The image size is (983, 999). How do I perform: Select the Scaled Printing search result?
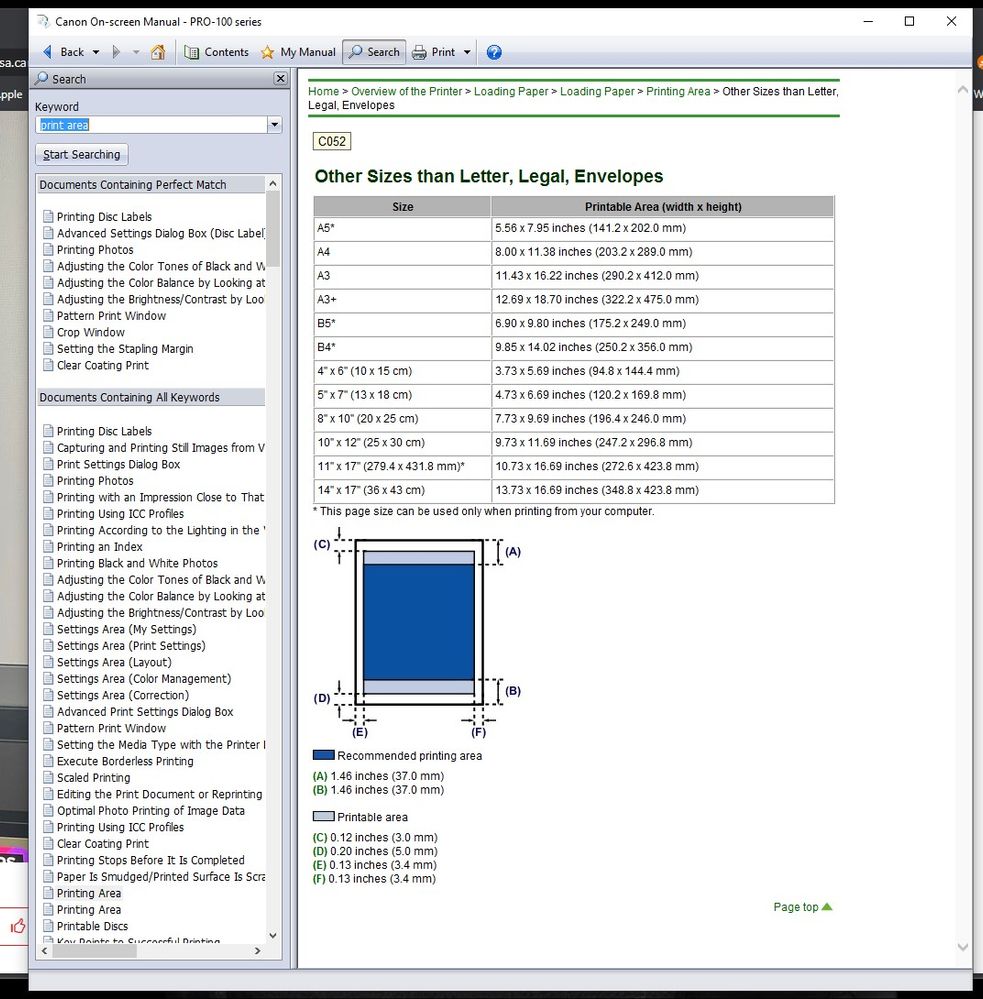click(96, 777)
